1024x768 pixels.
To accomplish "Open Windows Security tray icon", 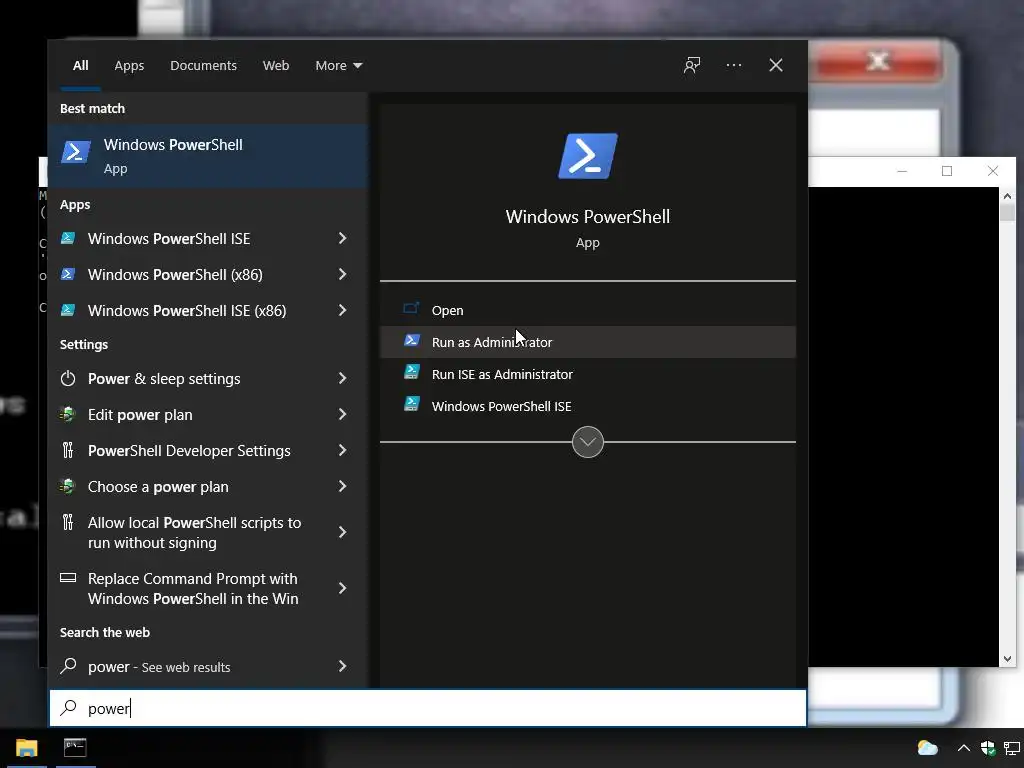I will point(987,748).
